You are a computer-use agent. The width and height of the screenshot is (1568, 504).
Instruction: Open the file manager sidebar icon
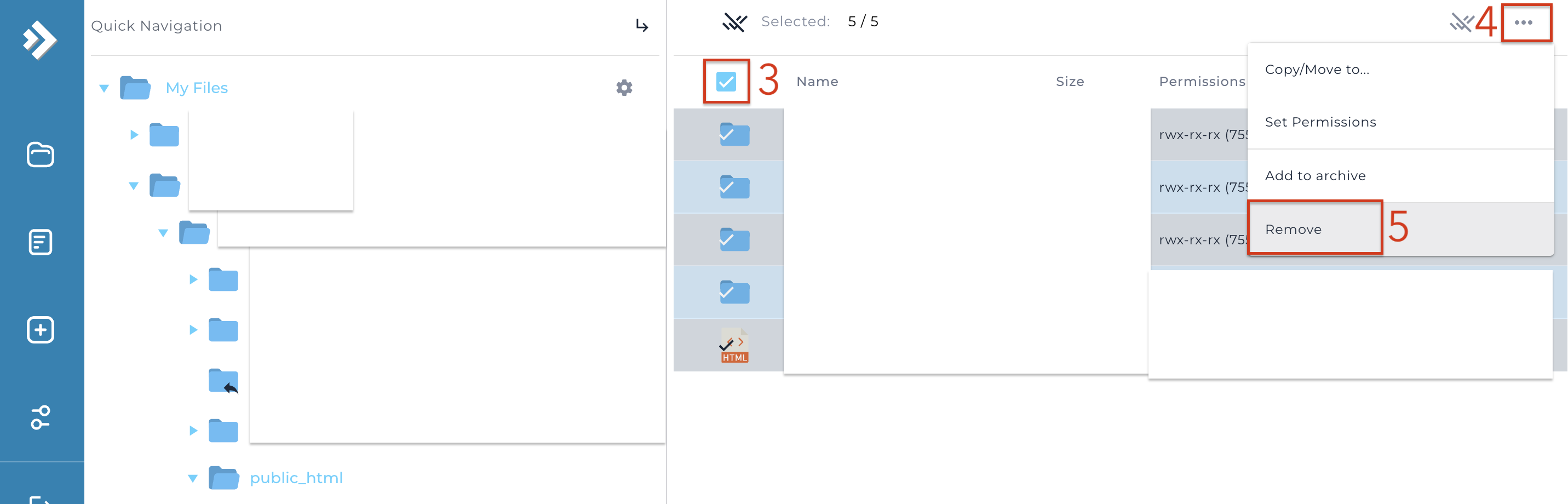(40, 154)
